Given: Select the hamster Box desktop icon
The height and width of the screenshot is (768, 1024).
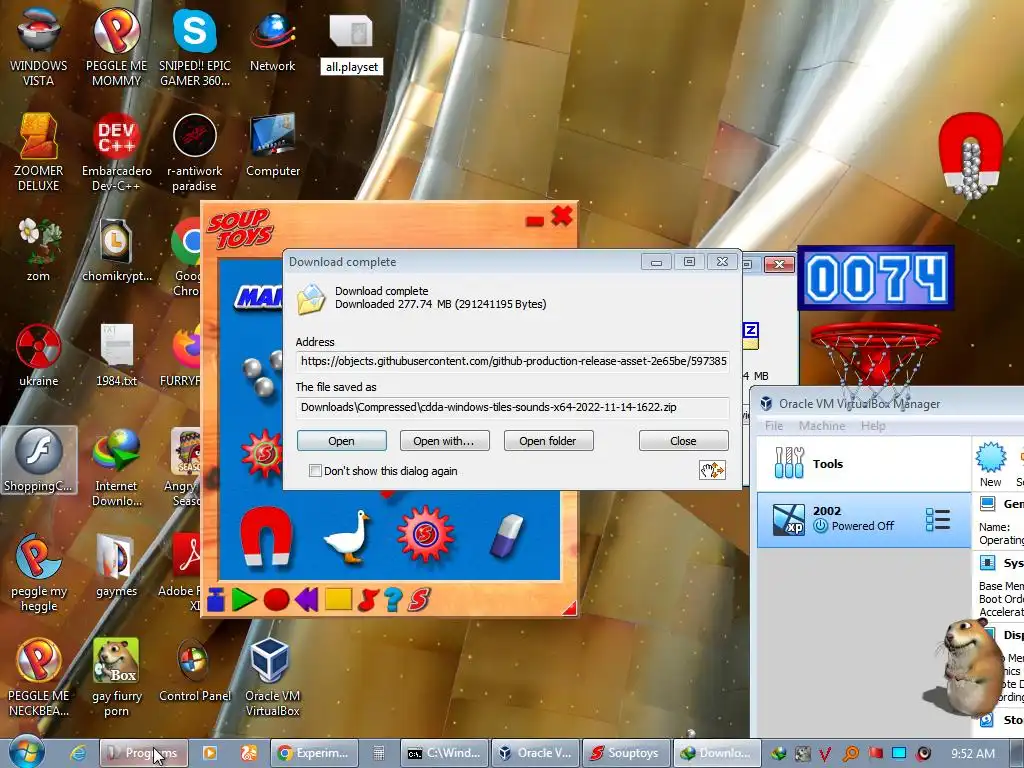Looking at the screenshot, I should pyautogui.click(x=116, y=677).
